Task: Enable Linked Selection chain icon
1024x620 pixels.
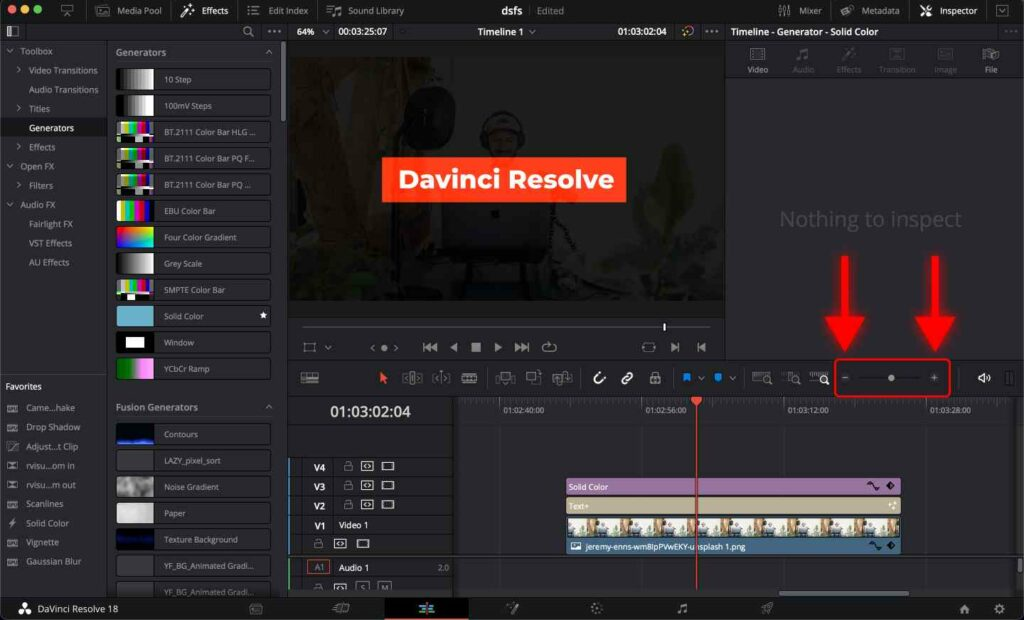Action: (628, 377)
